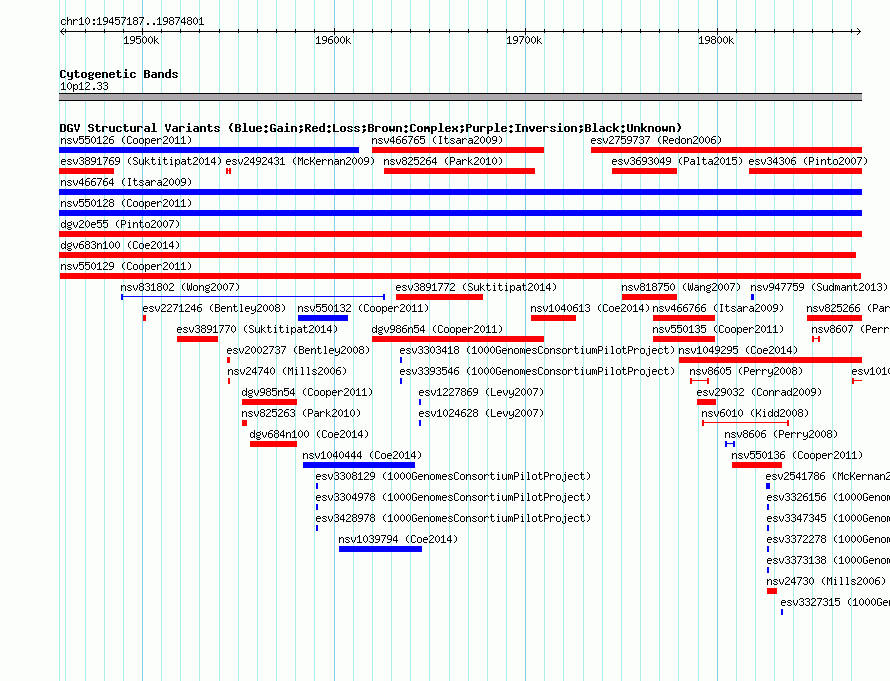Select dgv684n100 (Coe2014) label

(309, 434)
